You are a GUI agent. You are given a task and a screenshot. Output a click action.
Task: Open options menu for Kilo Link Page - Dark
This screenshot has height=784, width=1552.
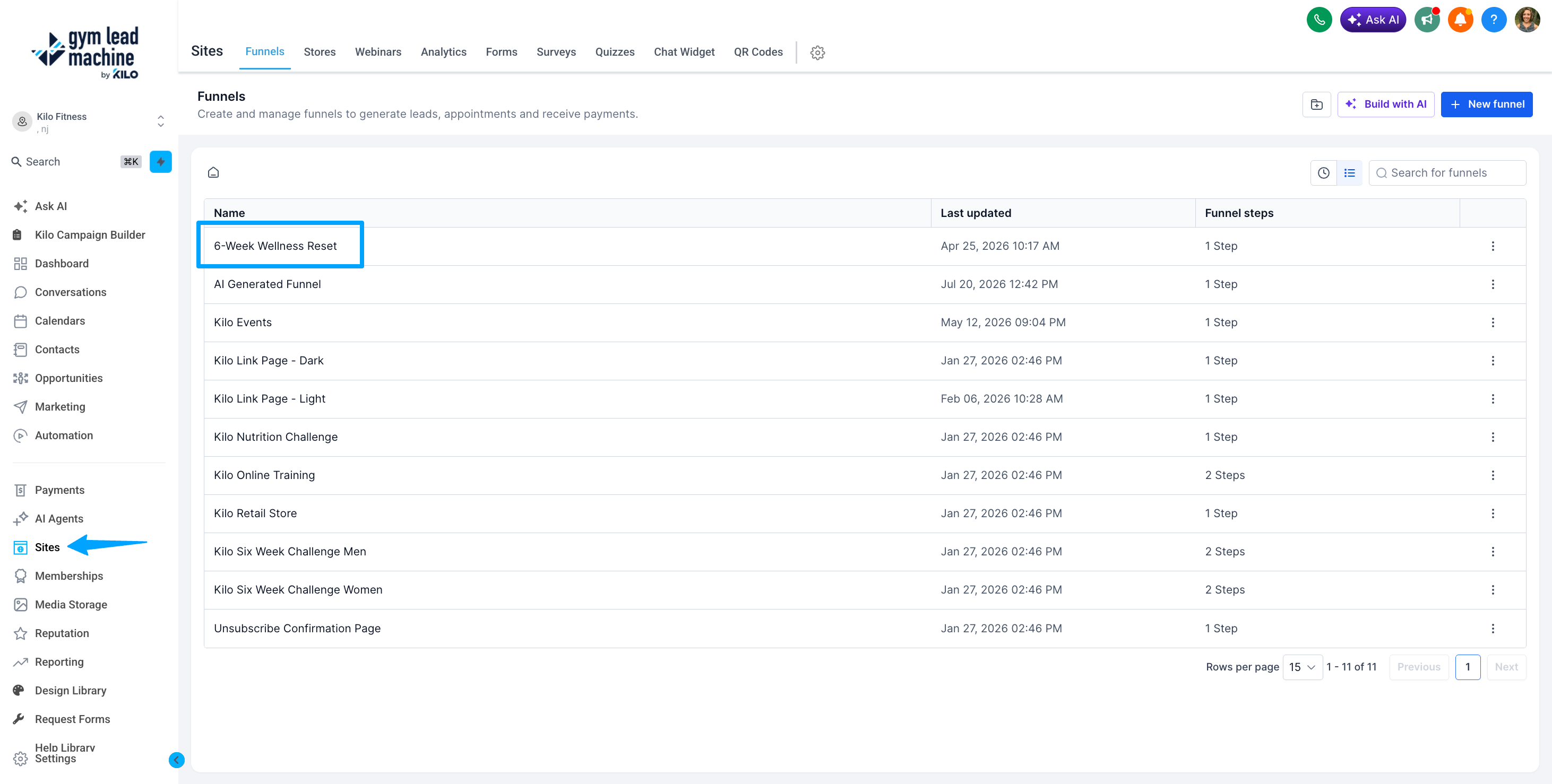click(x=1493, y=361)
